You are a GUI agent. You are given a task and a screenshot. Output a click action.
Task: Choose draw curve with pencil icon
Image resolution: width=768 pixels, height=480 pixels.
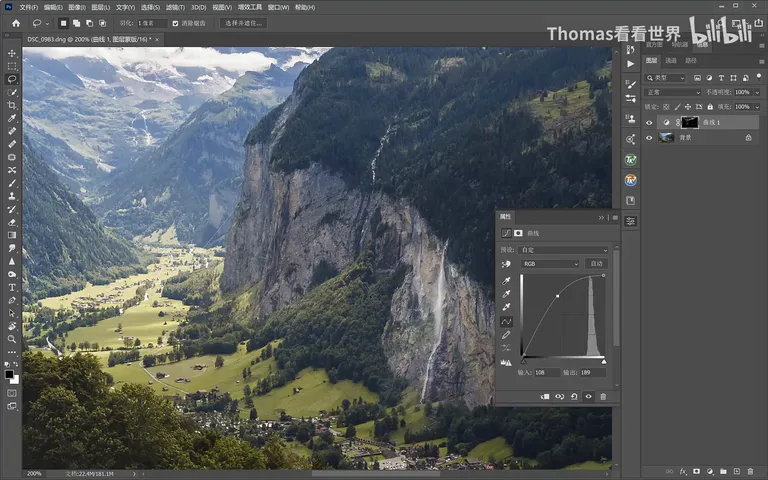point(506,335)
